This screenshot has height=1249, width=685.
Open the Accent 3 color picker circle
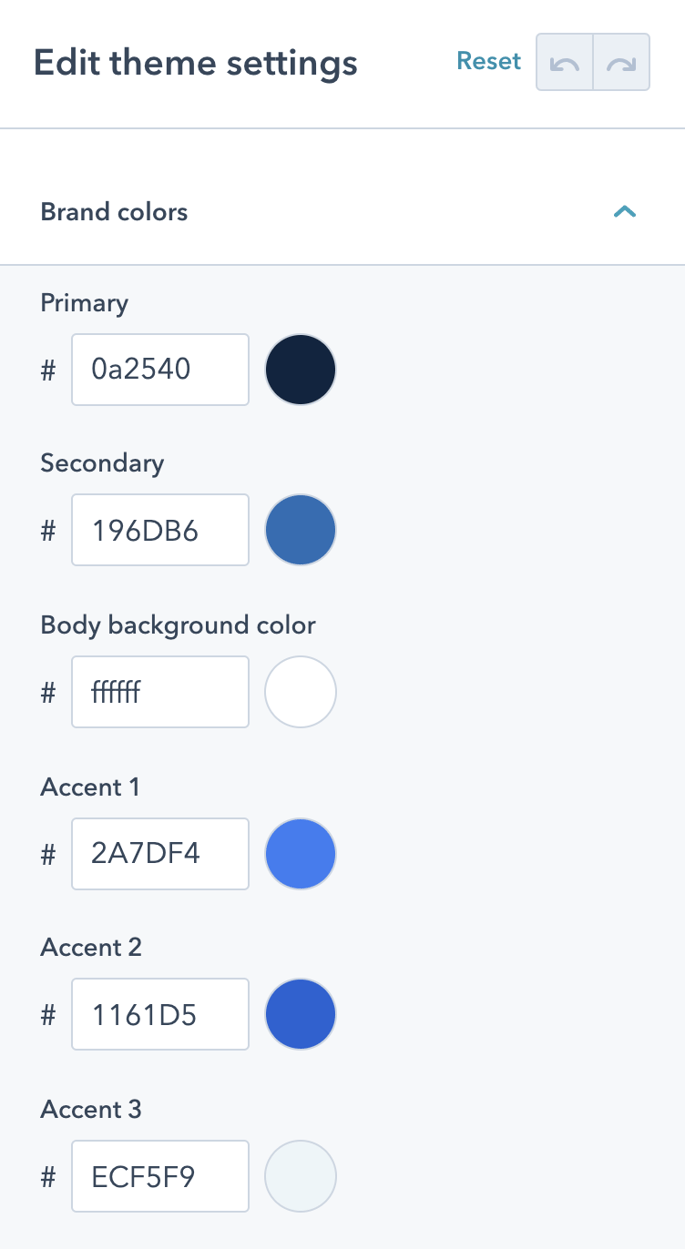[300, 1175]
